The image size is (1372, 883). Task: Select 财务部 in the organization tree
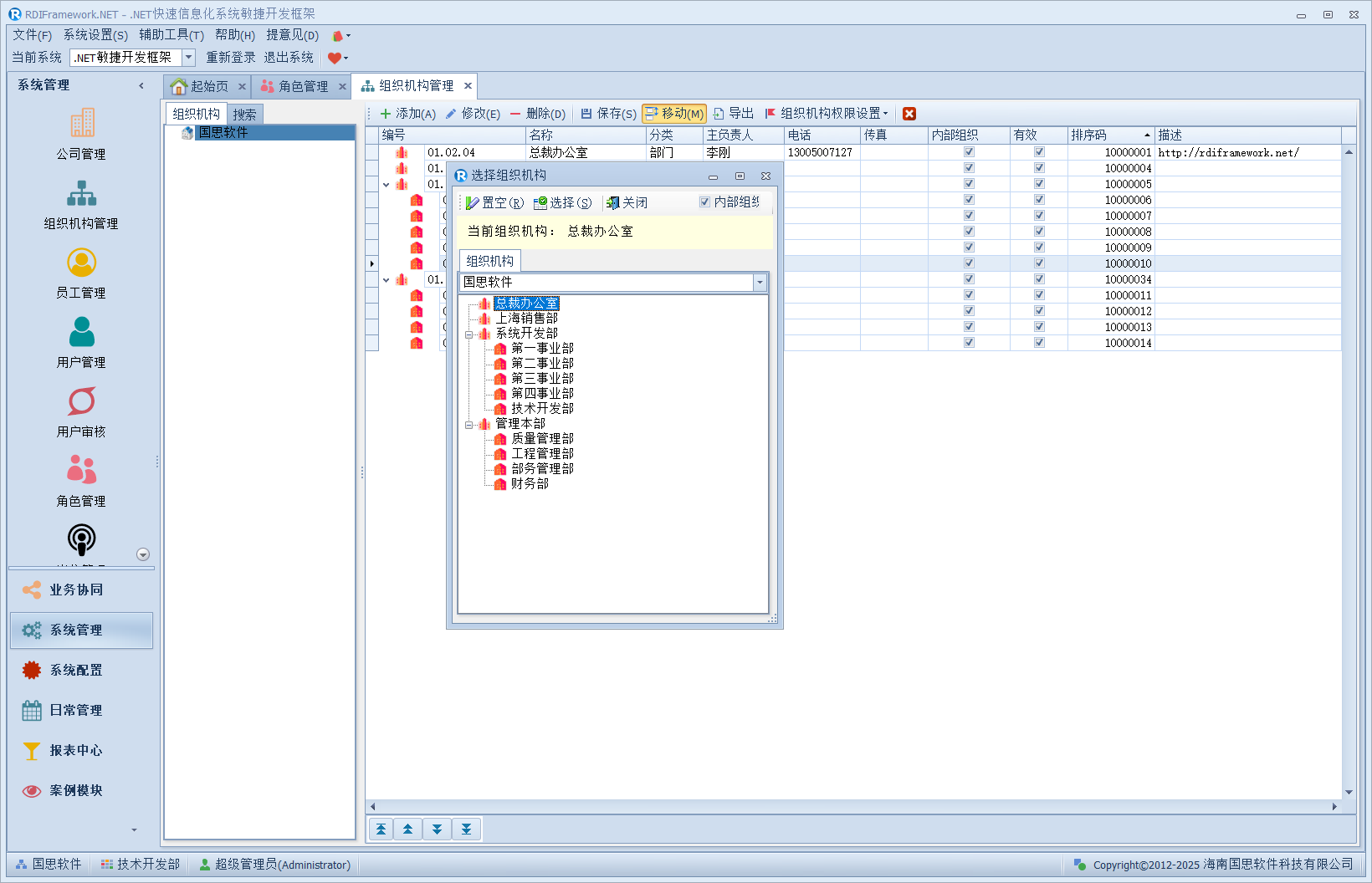(x=530, y=484)
